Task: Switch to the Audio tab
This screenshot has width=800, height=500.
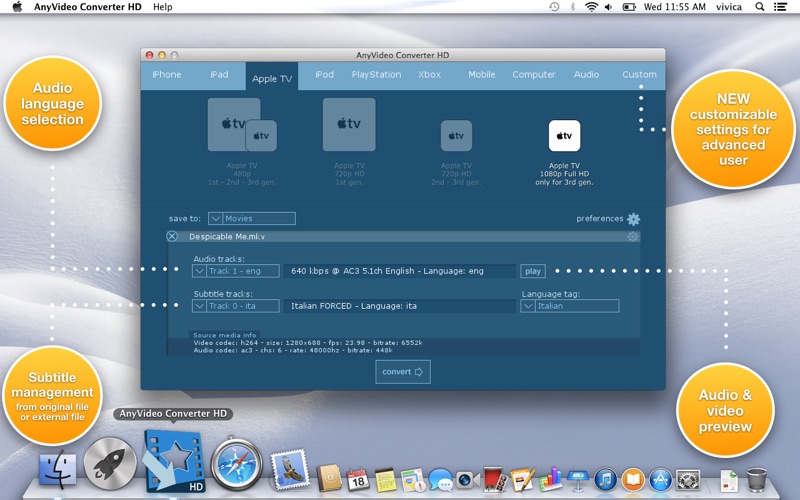Action: 586,74
